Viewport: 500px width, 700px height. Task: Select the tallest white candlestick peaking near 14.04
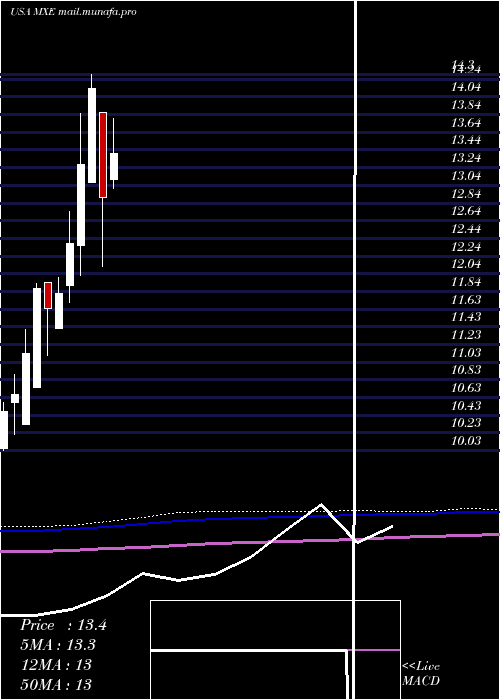click(92, 135)
